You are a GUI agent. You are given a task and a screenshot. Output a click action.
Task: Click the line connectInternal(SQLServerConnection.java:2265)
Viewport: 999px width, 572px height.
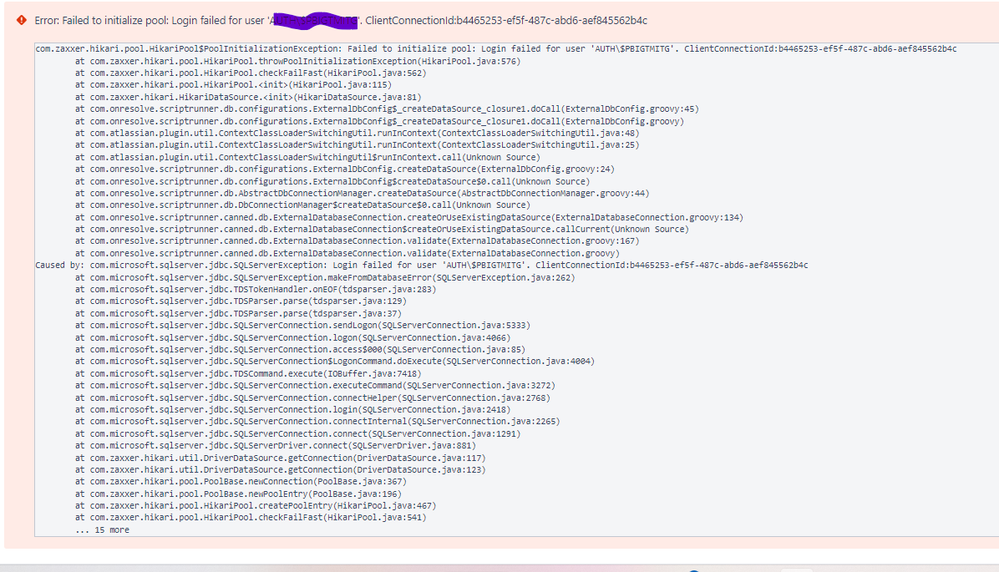pos(317,421)
